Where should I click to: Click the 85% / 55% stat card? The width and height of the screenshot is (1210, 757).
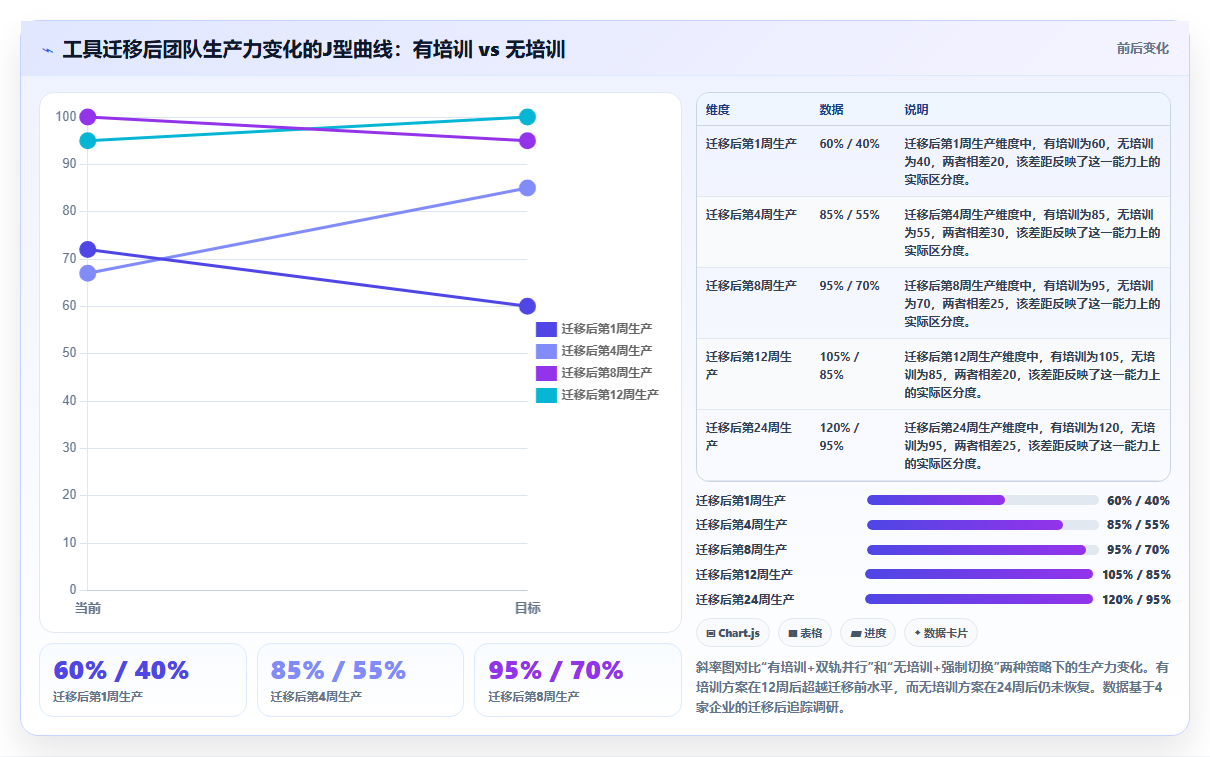tap(360, 680)
